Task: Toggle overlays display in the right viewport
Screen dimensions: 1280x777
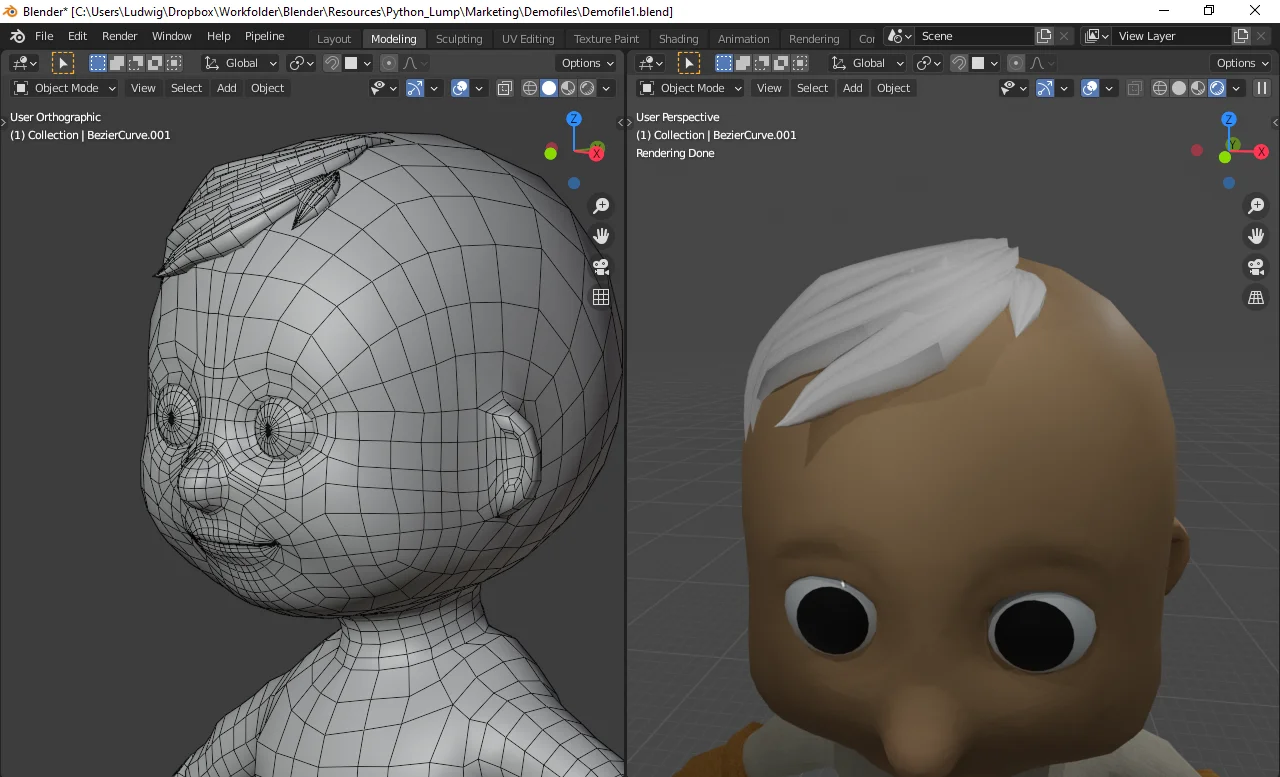Action: coord(1090,88)
